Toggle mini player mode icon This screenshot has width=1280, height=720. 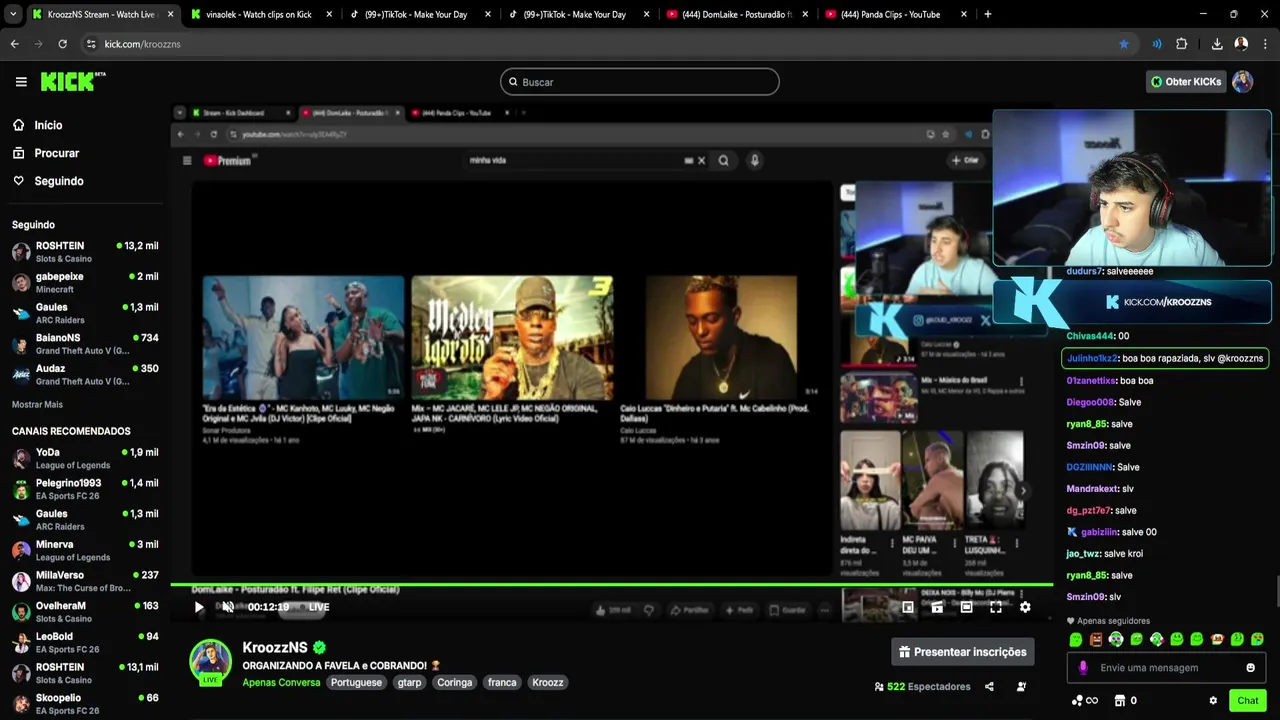(908, 607)
